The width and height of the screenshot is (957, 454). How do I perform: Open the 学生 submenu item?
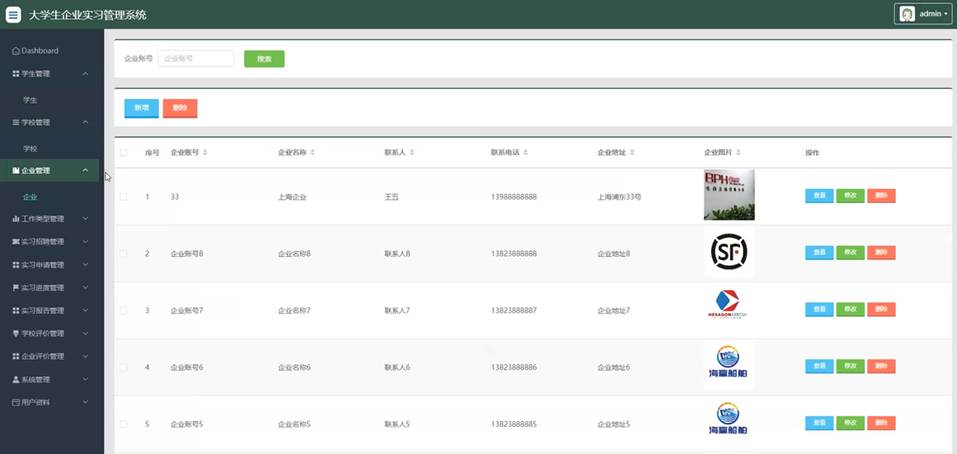31,100
